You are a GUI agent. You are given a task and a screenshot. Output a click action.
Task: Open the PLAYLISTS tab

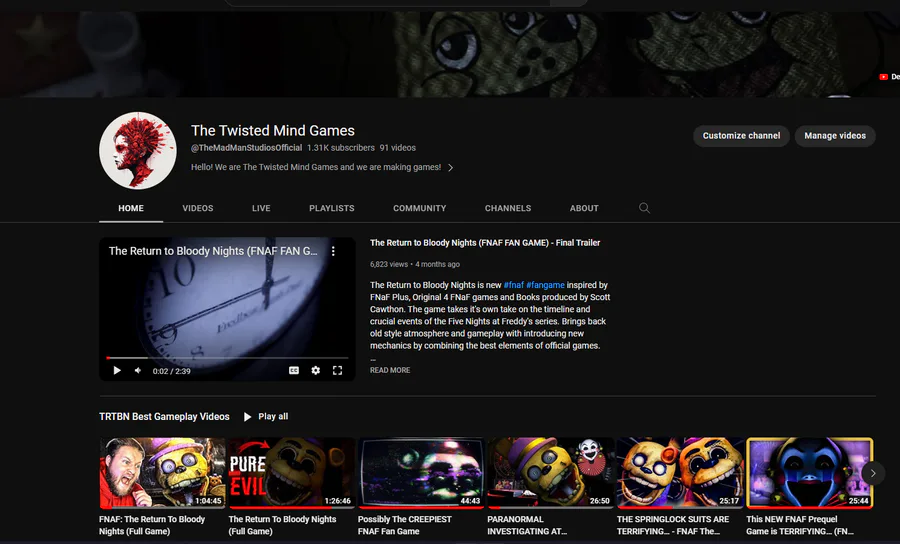click(332, 208)
